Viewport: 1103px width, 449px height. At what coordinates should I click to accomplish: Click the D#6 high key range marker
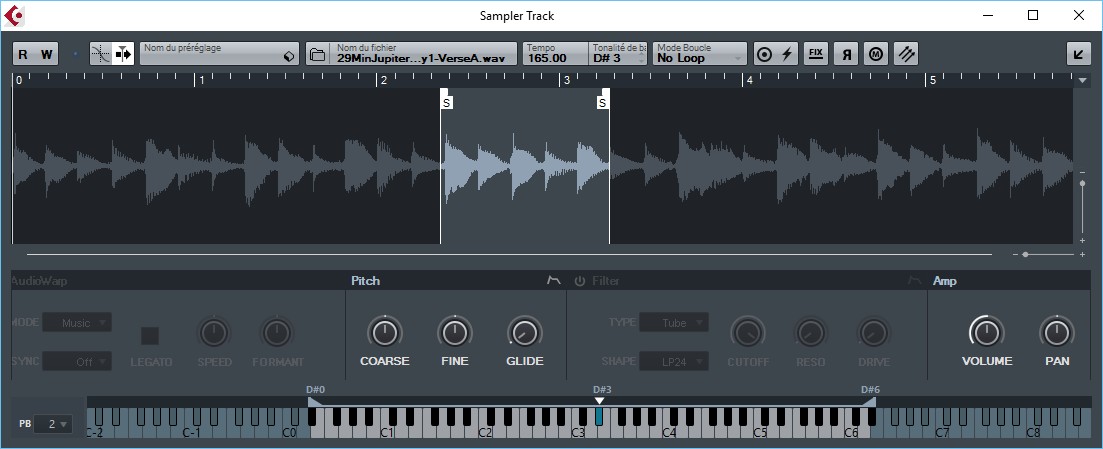tap(869, 401)
